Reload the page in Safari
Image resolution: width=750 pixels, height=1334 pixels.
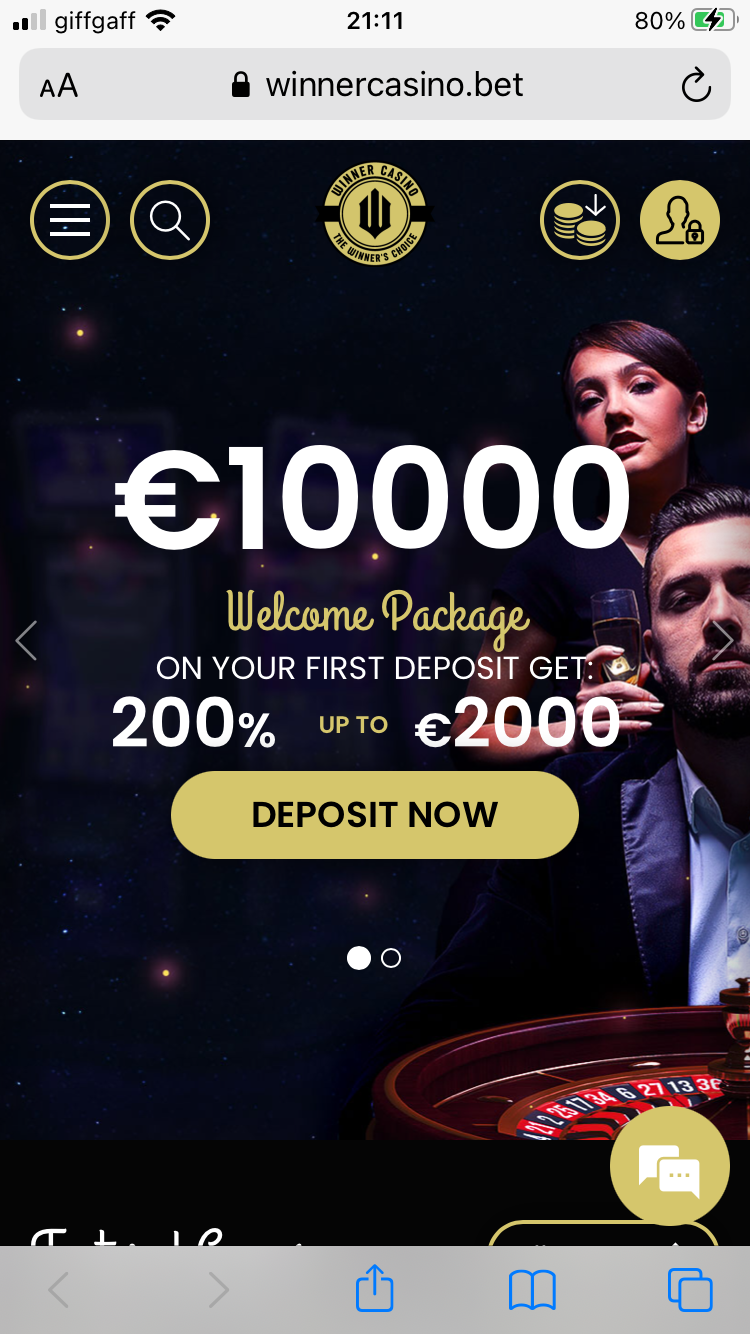coord(696,85)
